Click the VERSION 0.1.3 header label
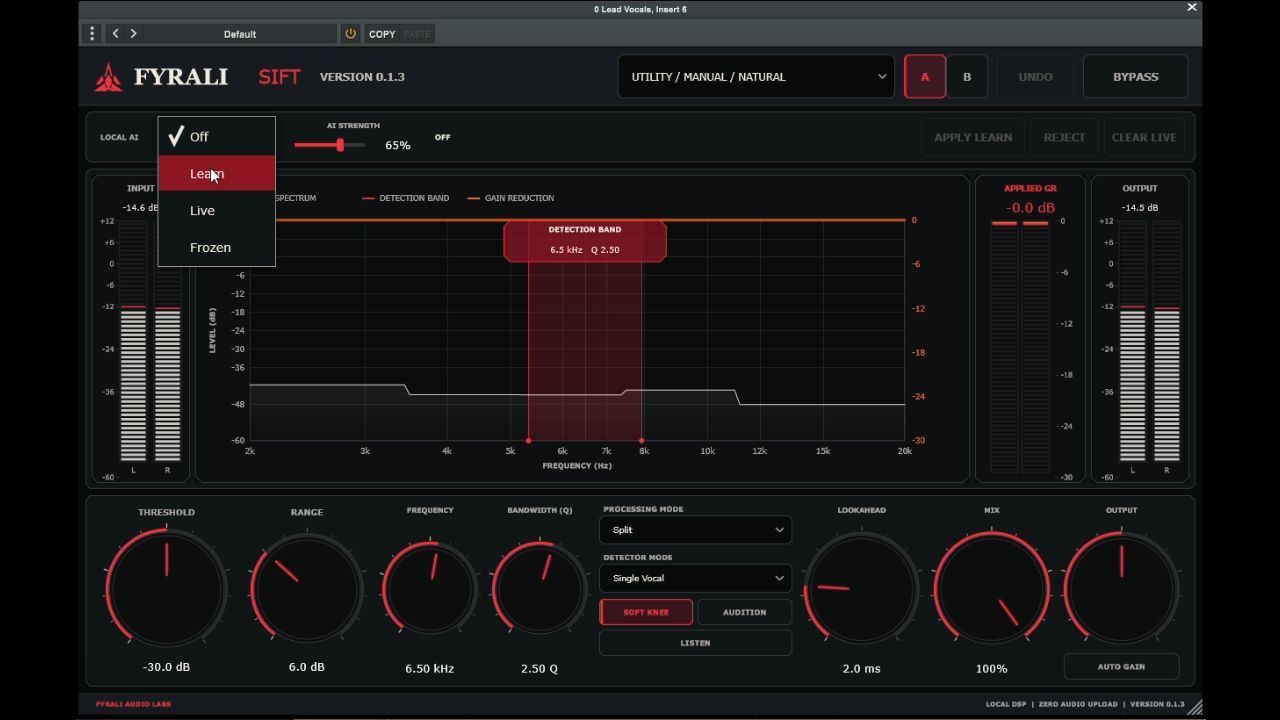1280x720 pixels. tap(362, 77)
